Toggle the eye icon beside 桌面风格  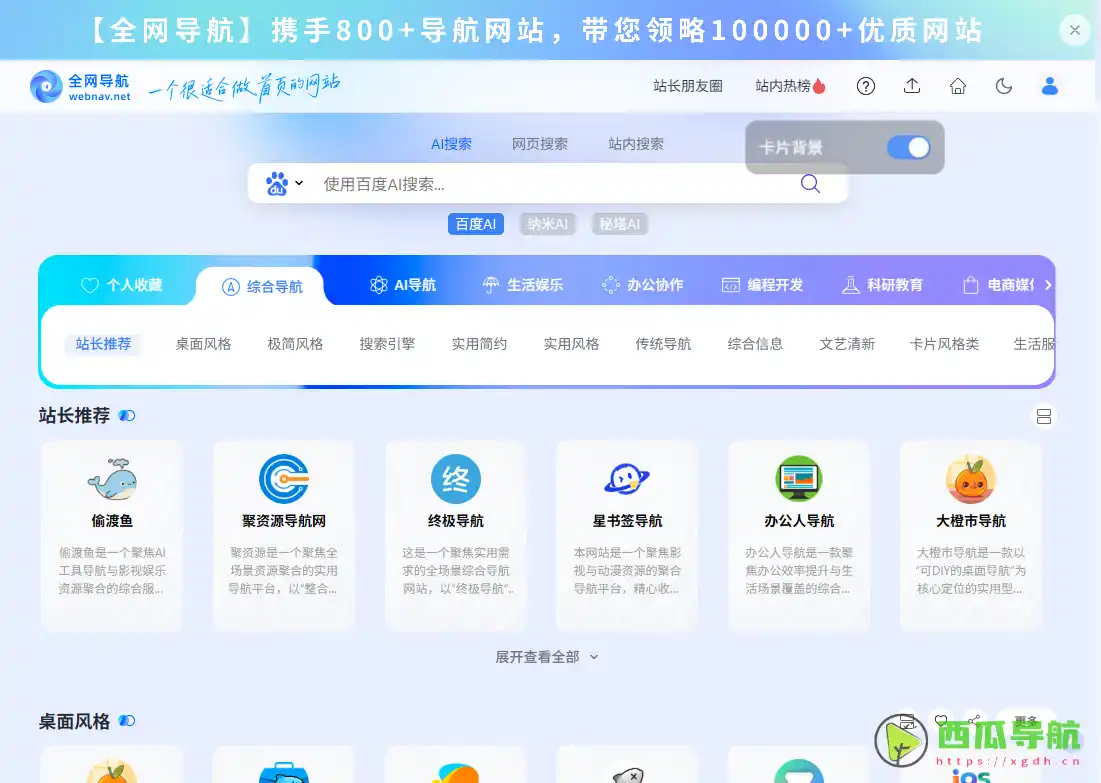(x=125, y=720)
